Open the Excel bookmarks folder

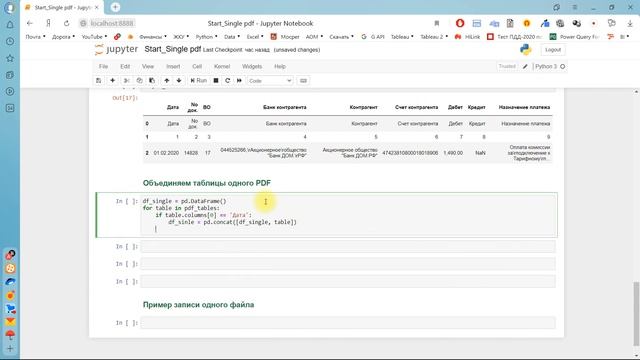[x=255, y=37]
